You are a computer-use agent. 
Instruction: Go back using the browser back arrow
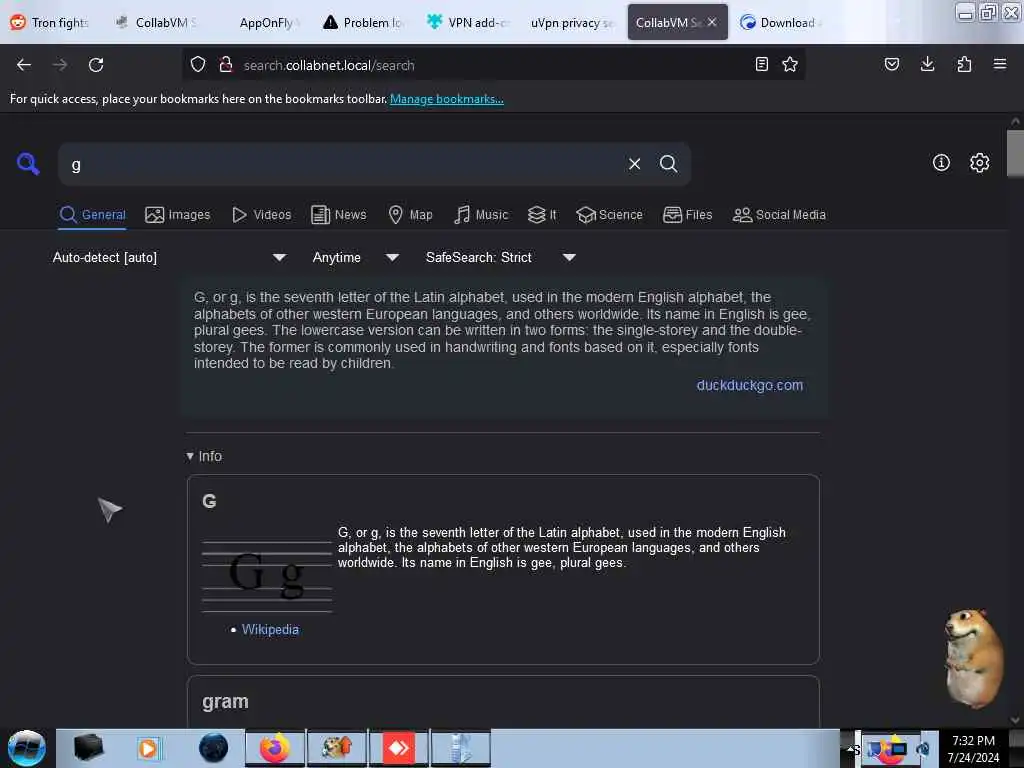[x=24, y=65]
